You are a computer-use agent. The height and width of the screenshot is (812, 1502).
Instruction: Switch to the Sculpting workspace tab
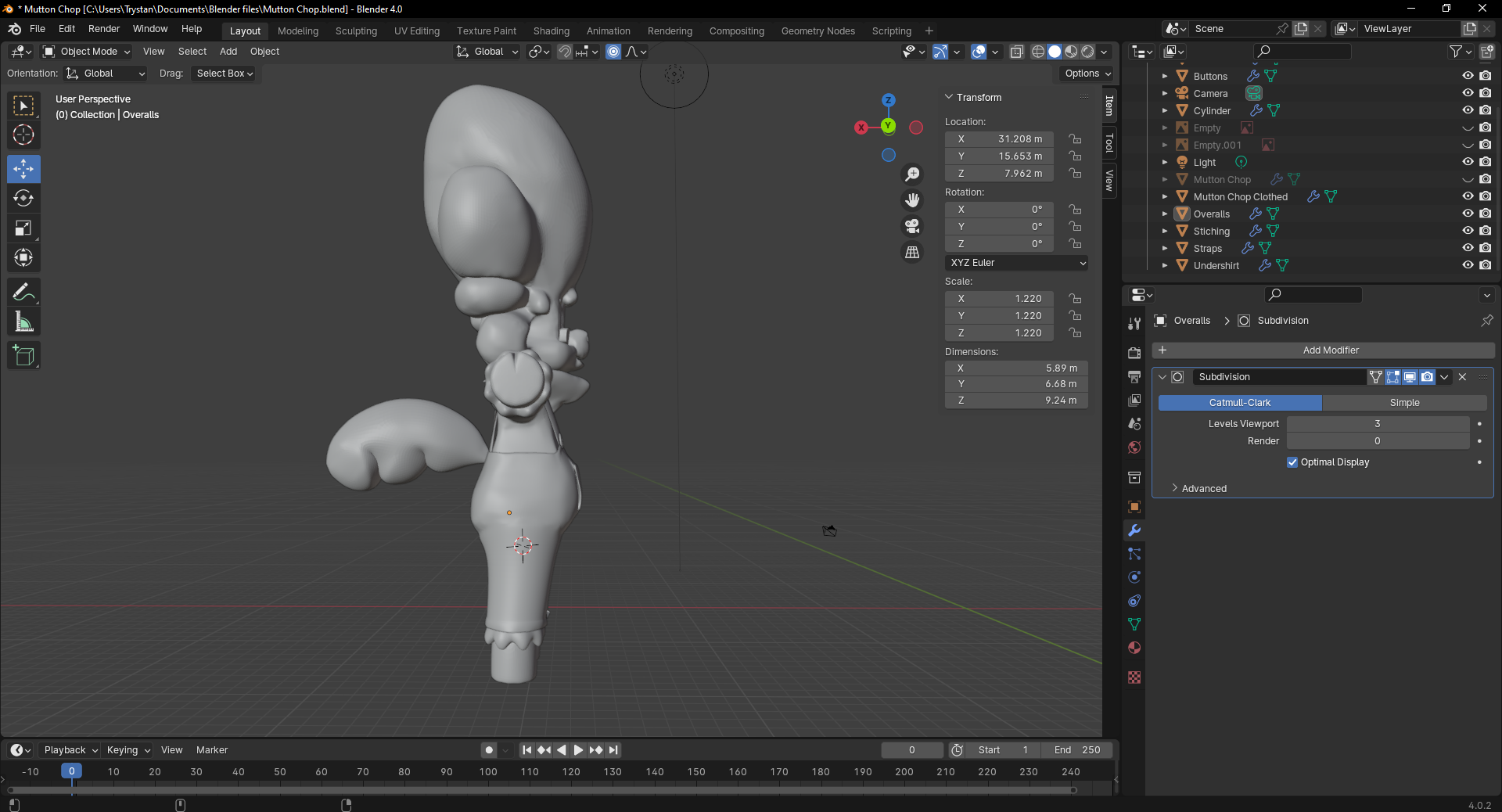pyautogui.click(x=356, y=31)
